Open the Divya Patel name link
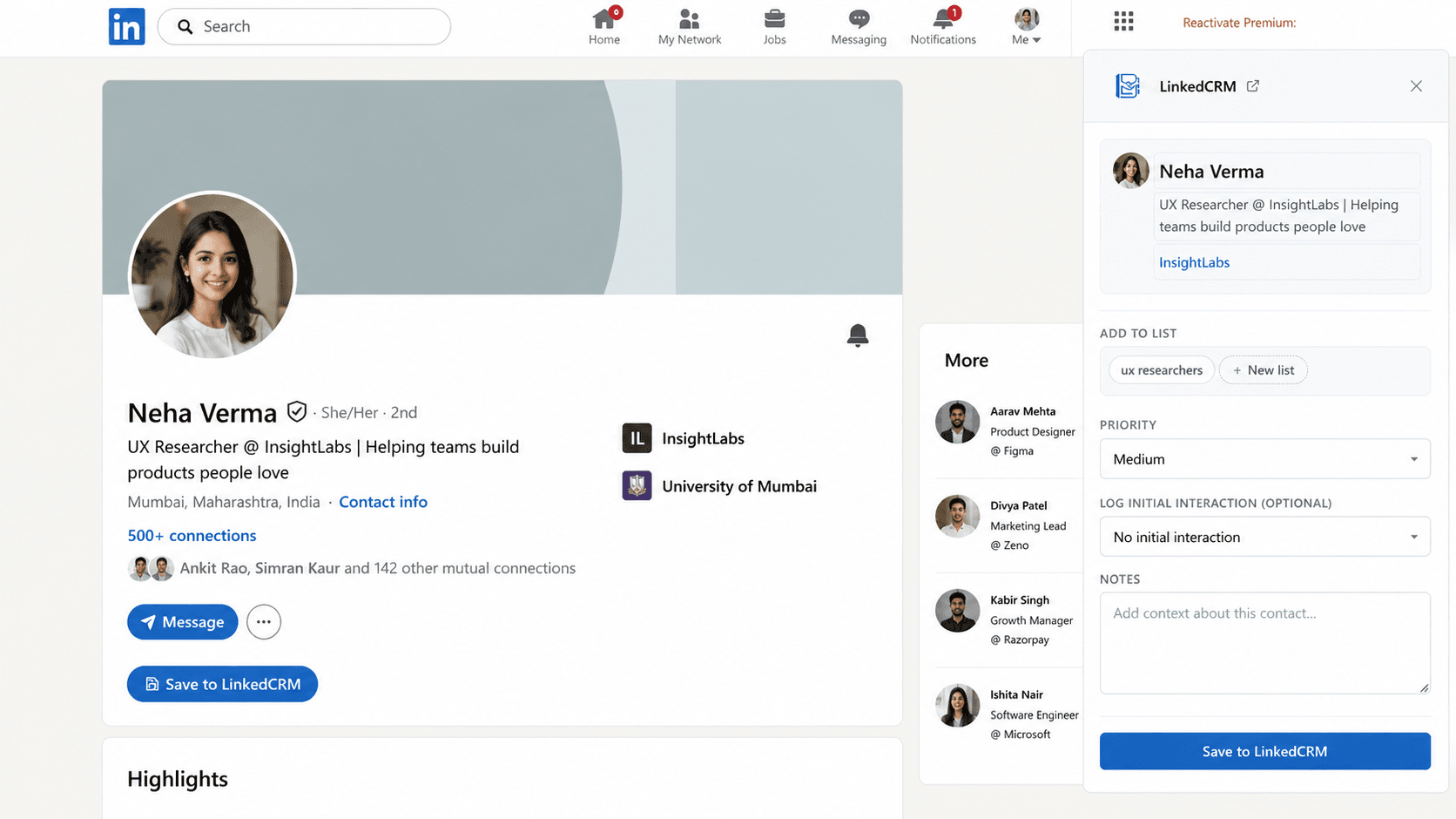The height and width of the screenshot is (819, 1456). (x=1018, y=505)
